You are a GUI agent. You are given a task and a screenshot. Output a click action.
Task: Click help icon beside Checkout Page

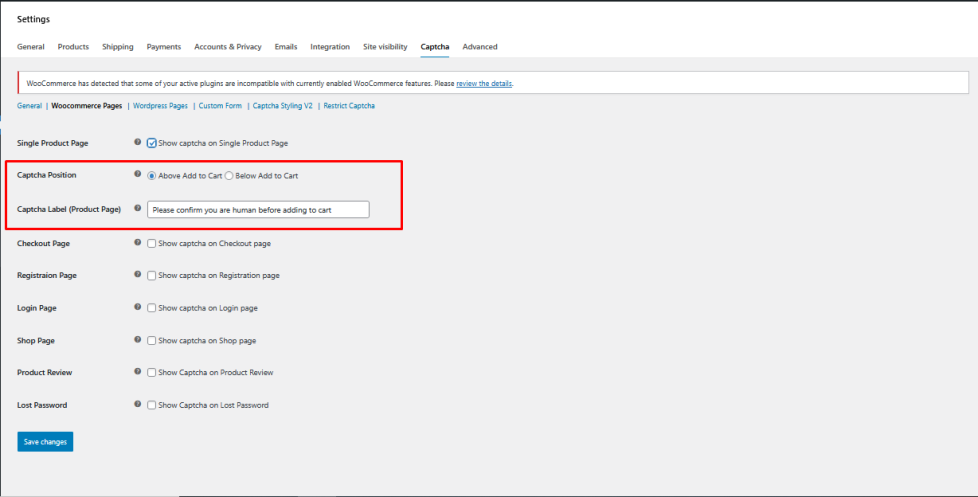(138, 242)
